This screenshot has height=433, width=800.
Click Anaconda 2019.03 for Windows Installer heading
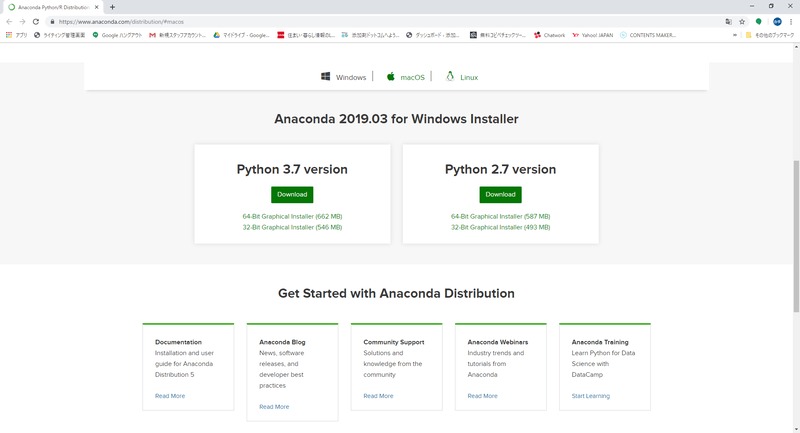point(396,119)
